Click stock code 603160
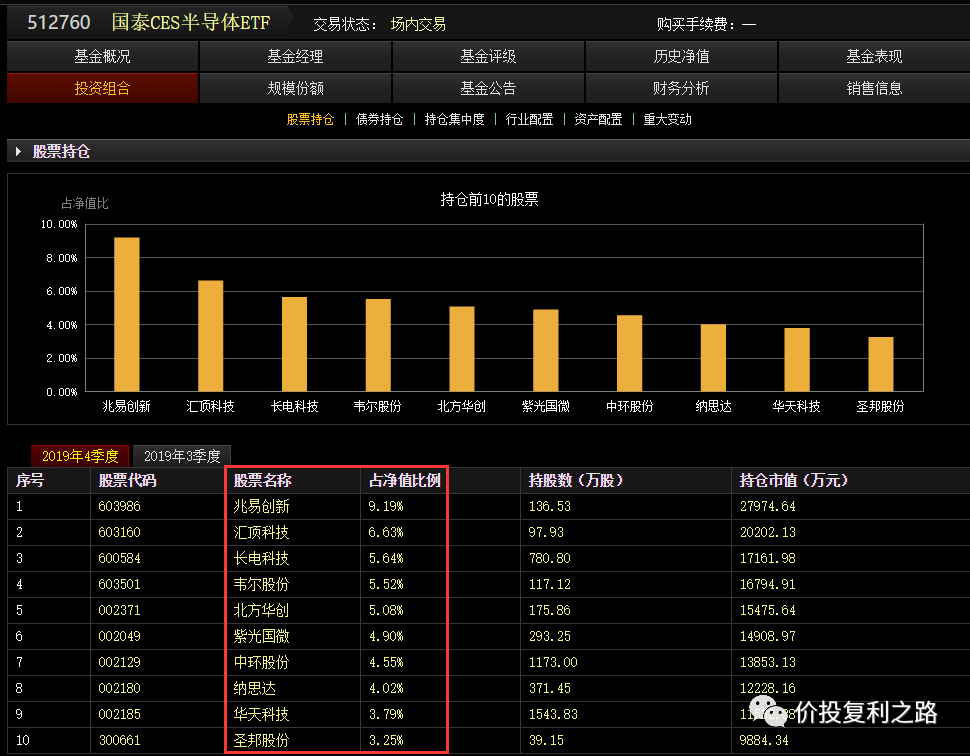The width and height of the screenshot is (970, 756). click(119, 532)
